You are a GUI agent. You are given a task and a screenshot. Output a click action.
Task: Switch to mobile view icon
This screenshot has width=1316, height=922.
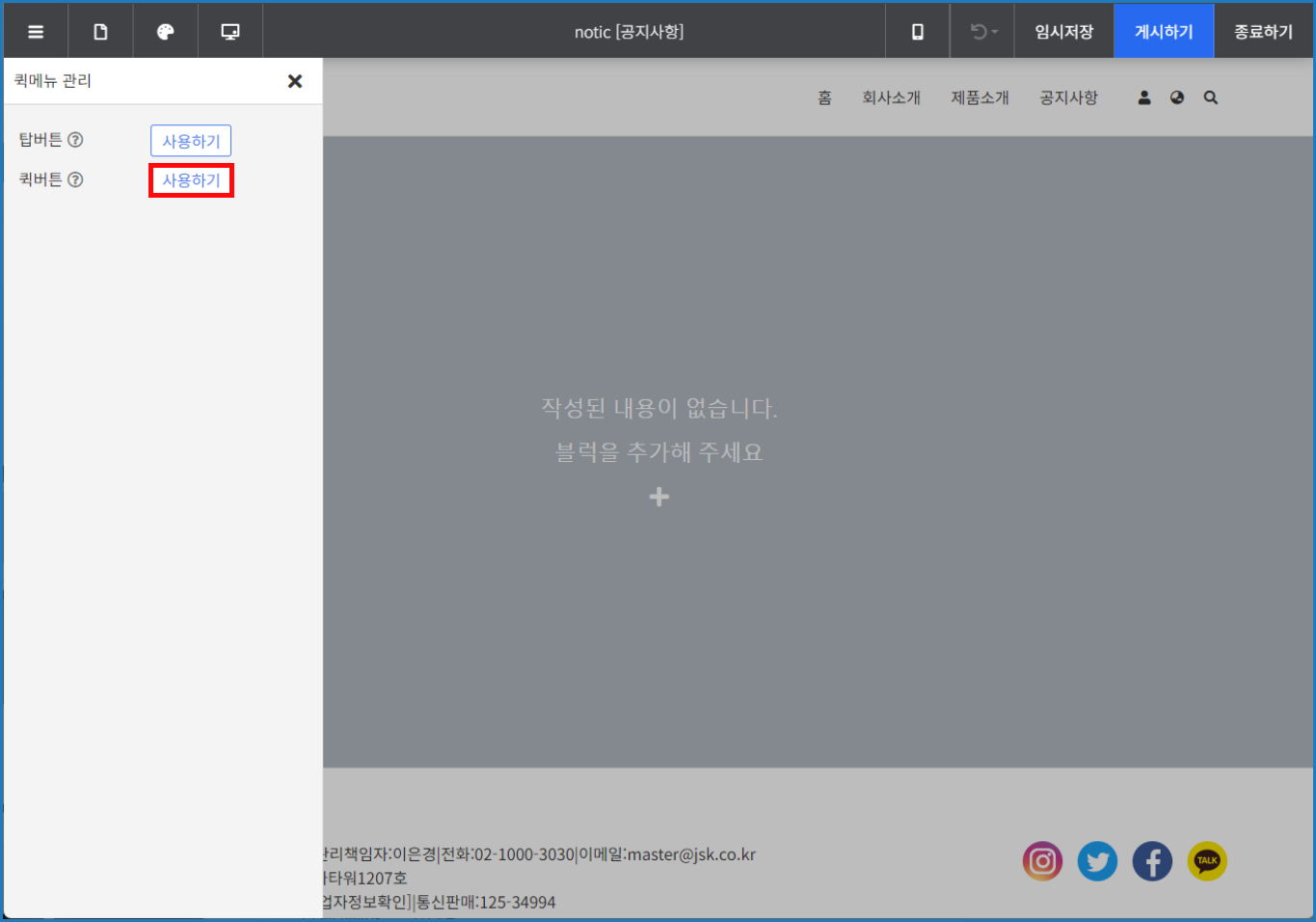917,32
